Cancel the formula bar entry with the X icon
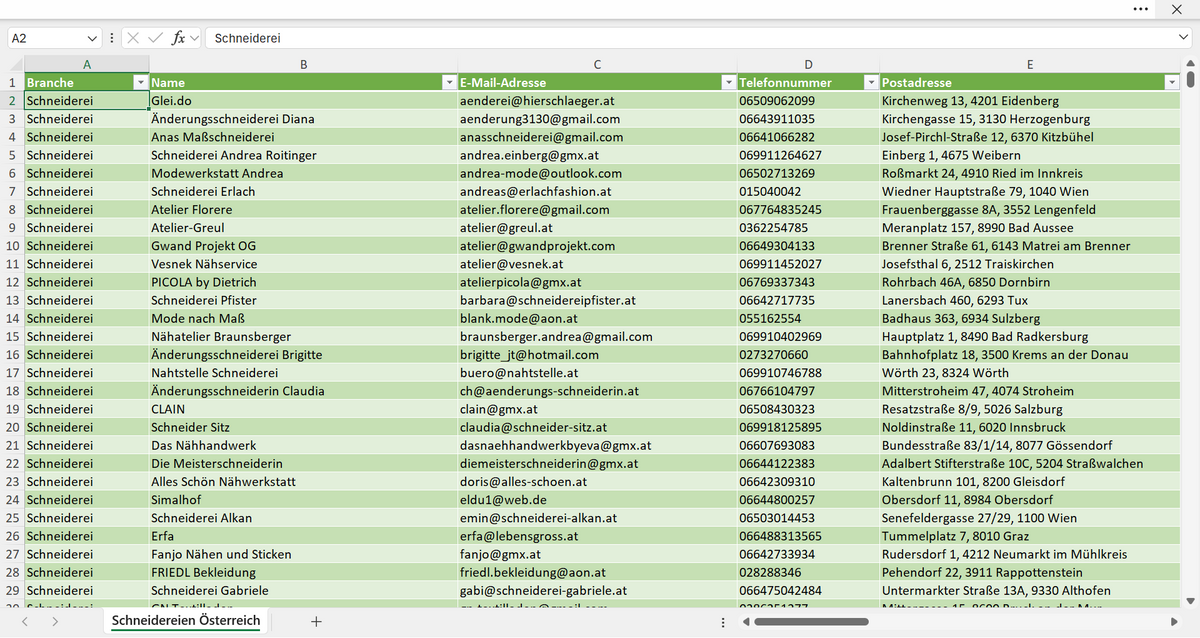The width and height of the screenshot is (1200, 638). click(133, 38)
